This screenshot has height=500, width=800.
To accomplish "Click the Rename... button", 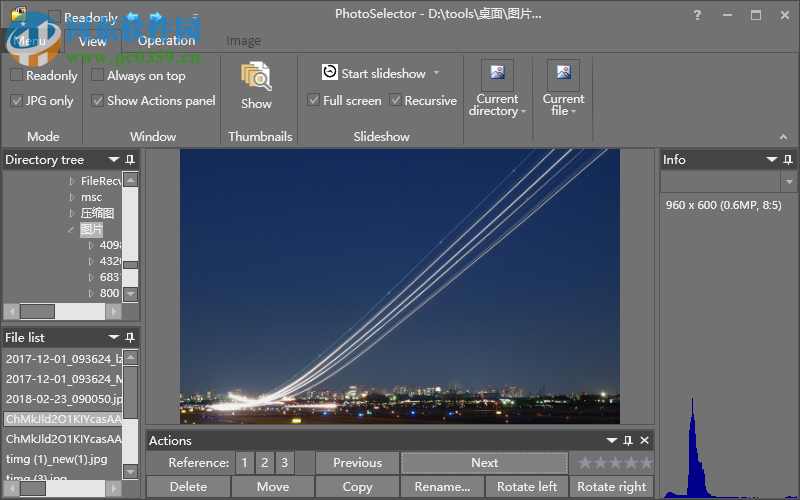I will tap(442, 487).
